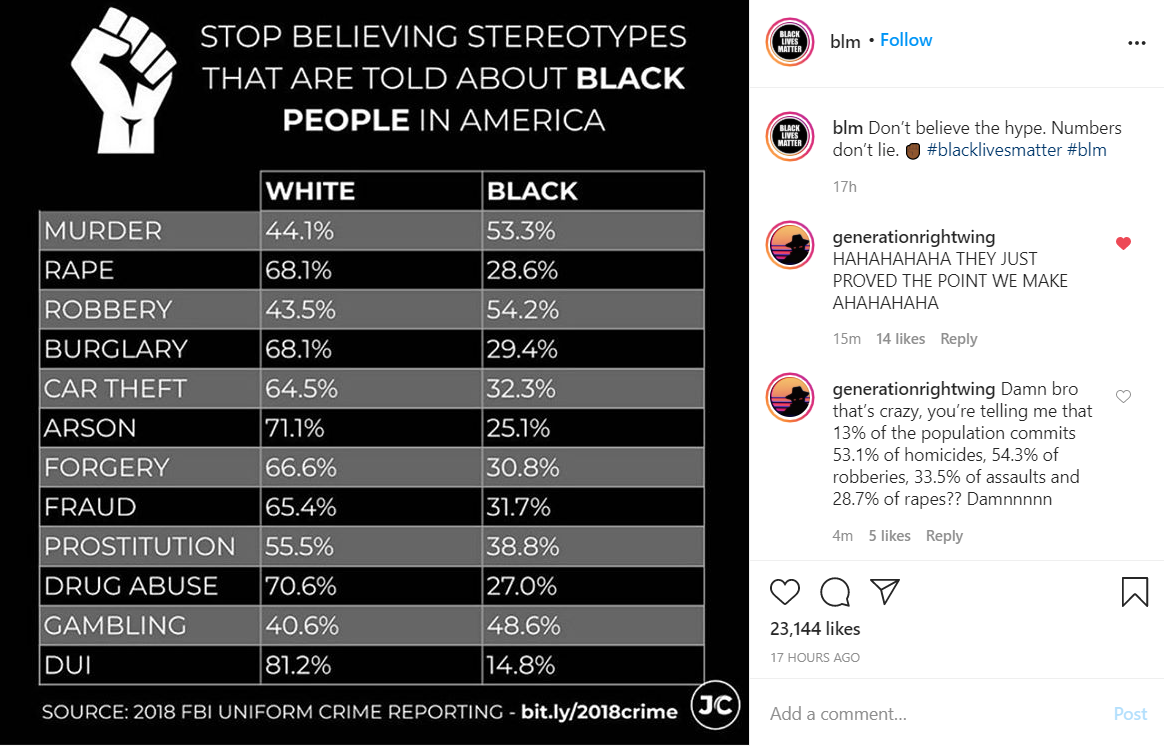
Task: Click the blm profile picture
Action: [x=789, y=41]
